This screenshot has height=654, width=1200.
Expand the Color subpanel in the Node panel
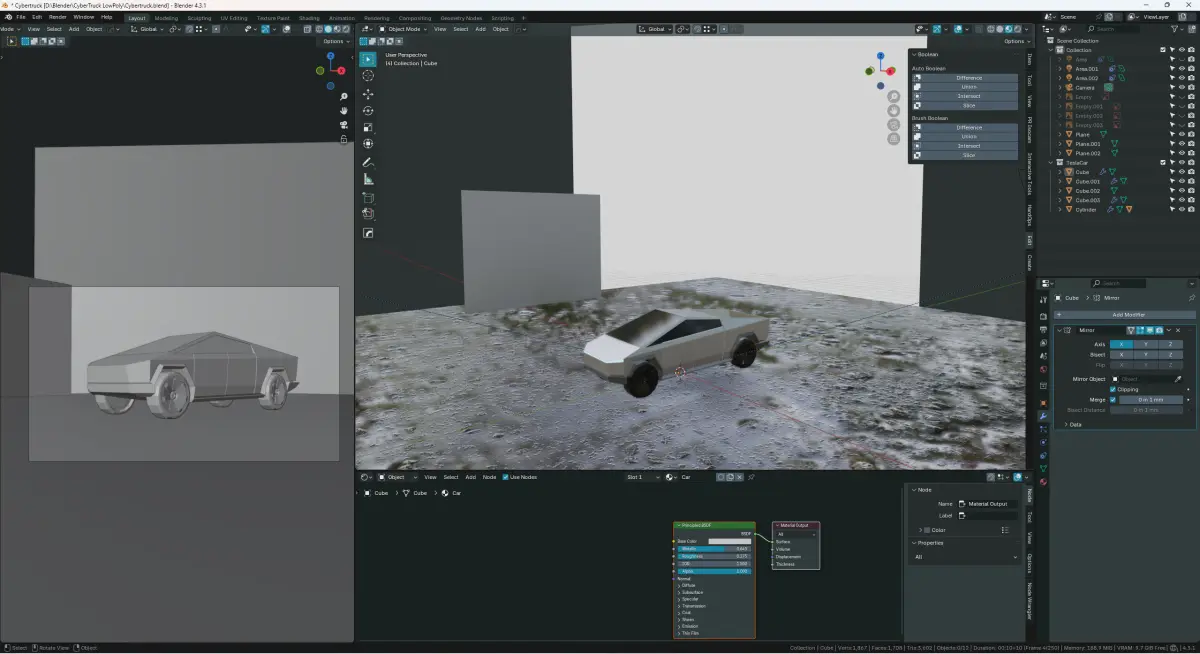920,530
